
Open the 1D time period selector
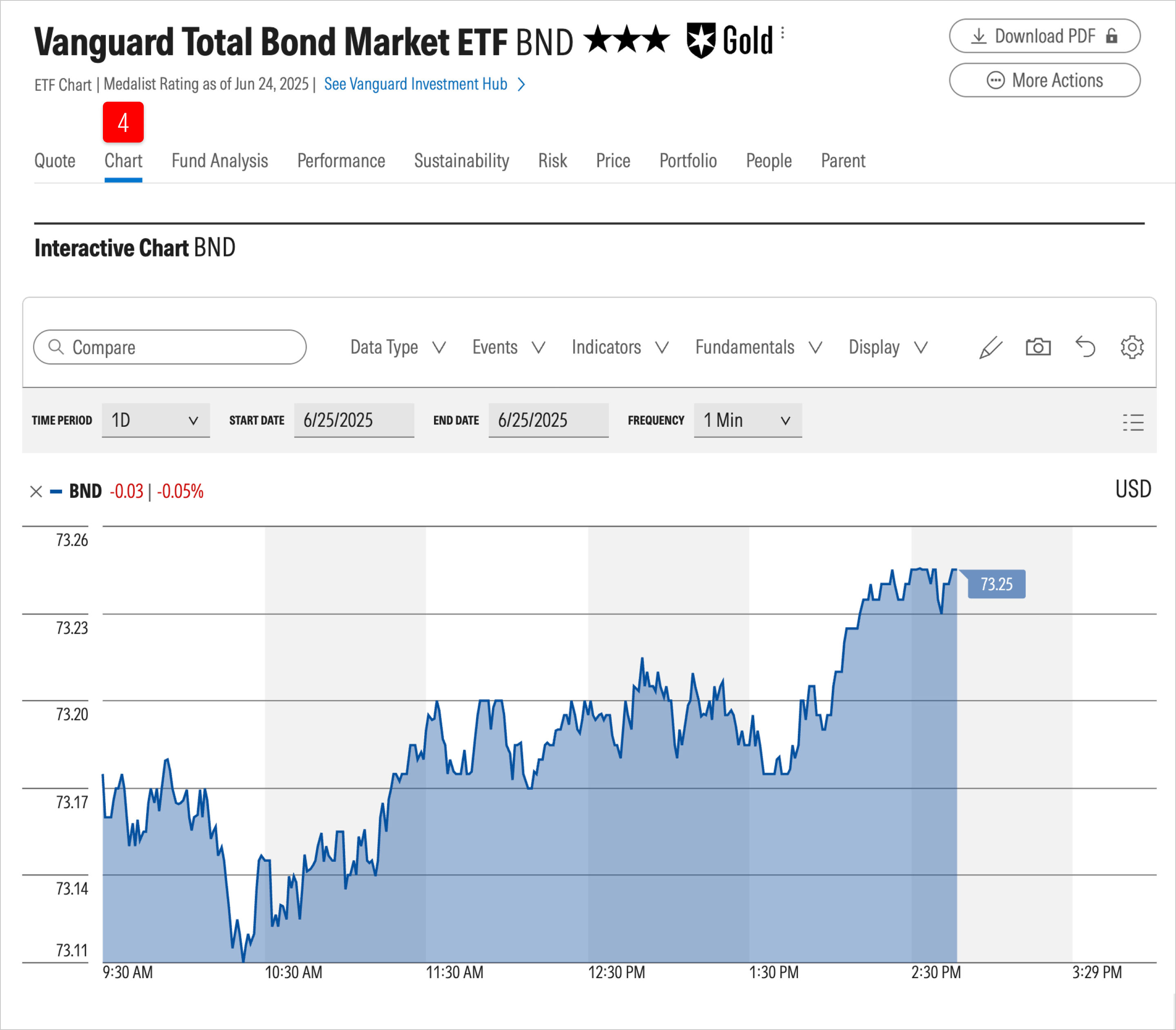click(x=156, y=420)
